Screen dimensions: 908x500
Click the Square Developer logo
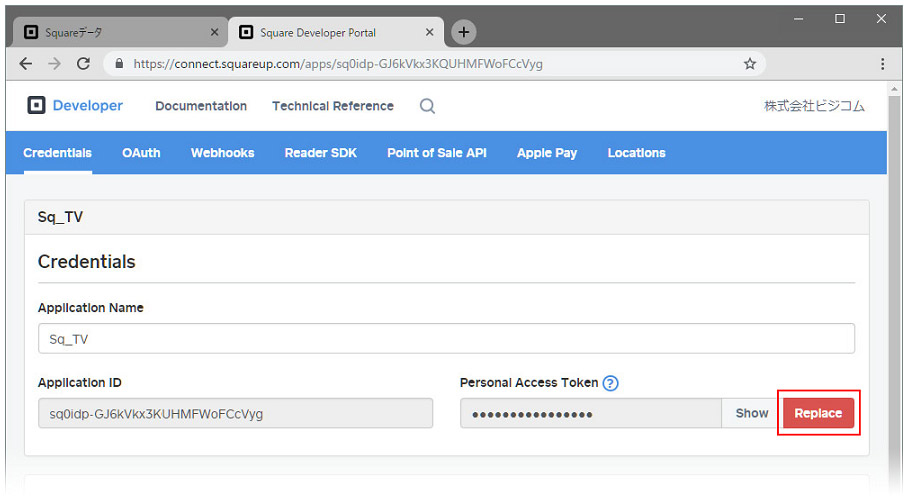point(75,106)
